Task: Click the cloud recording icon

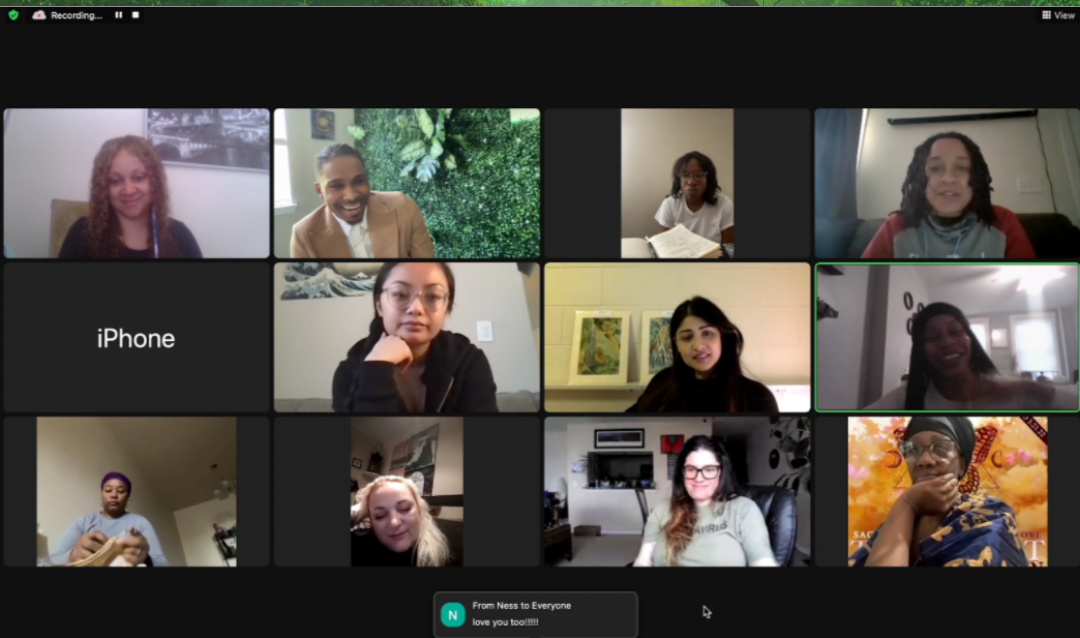Action: point(39,14)
